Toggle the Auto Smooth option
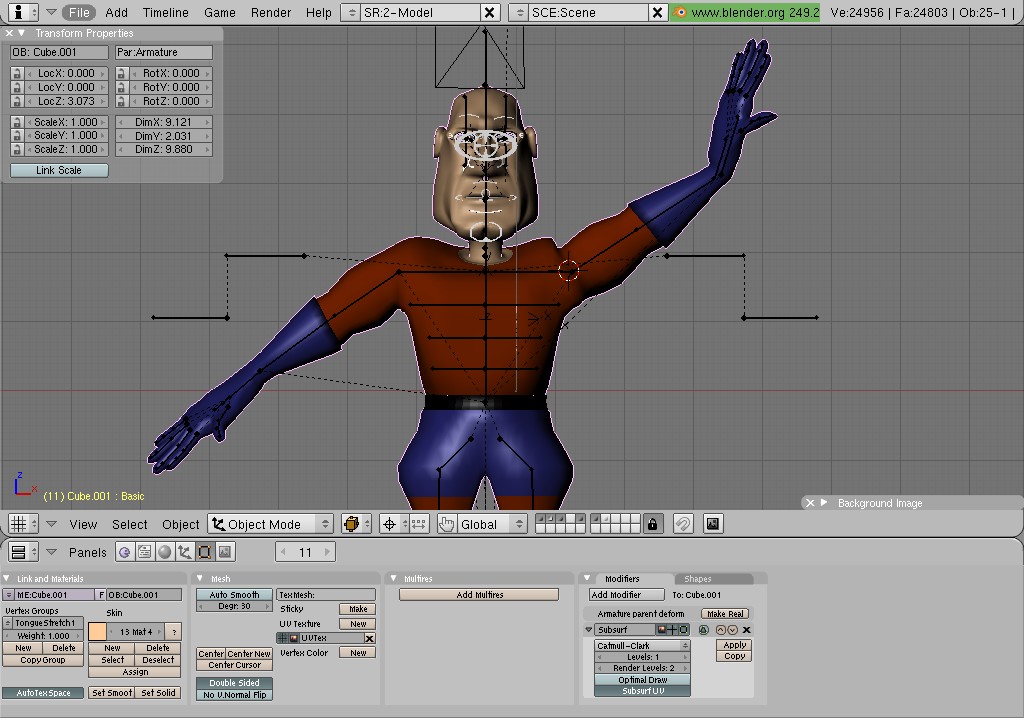The width and height of the screenshot is (1024, 718). tap(234, 595)
